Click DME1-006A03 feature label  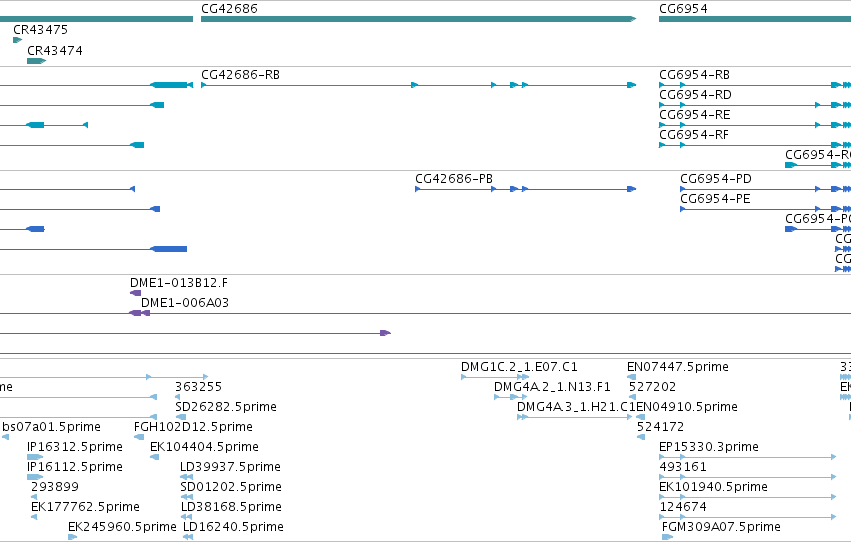[x=185, y=303]
